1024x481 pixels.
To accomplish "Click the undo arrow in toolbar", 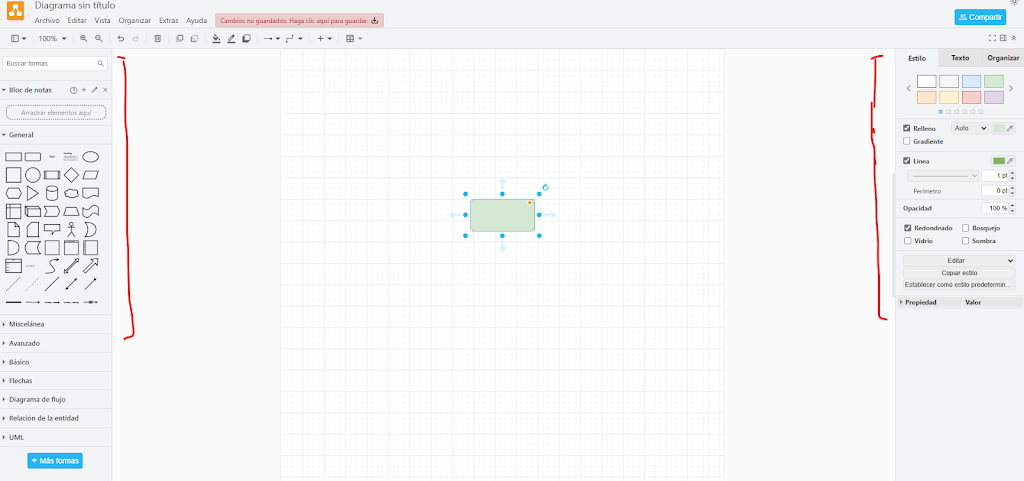I will (121, 39).
